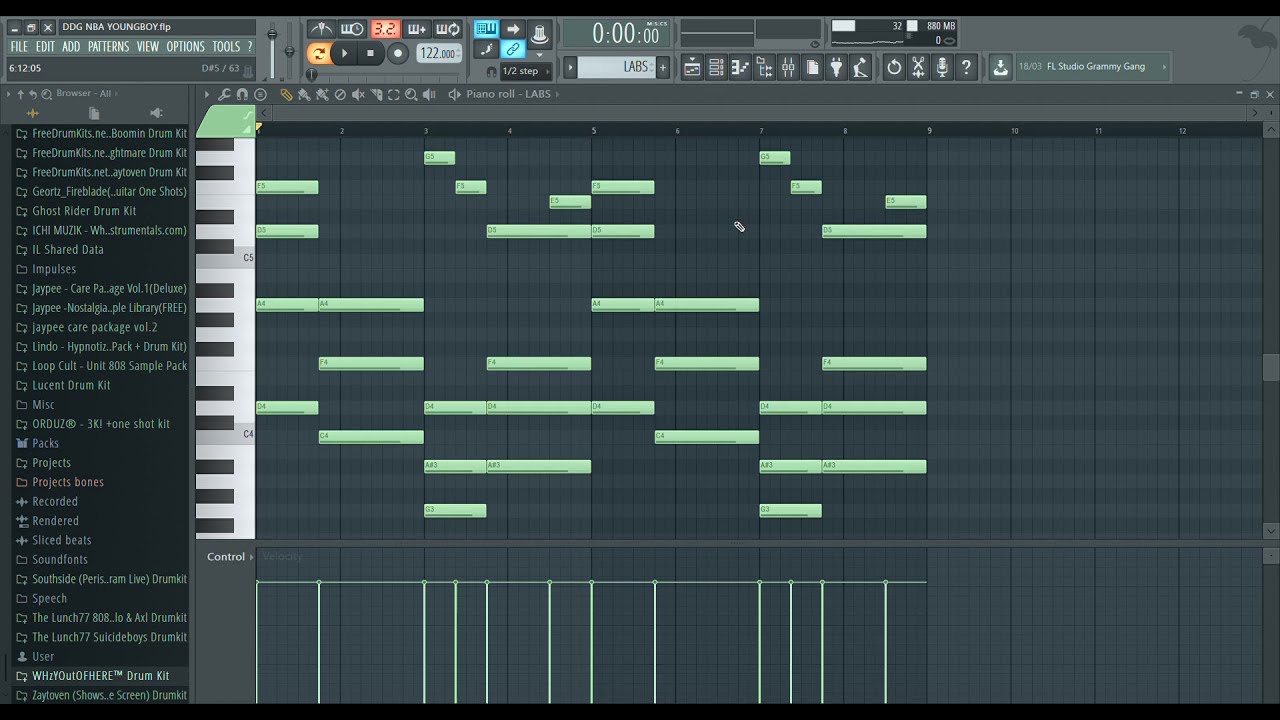
Task: Open the piano roll tools wrench menu
Action: [224, 94]
